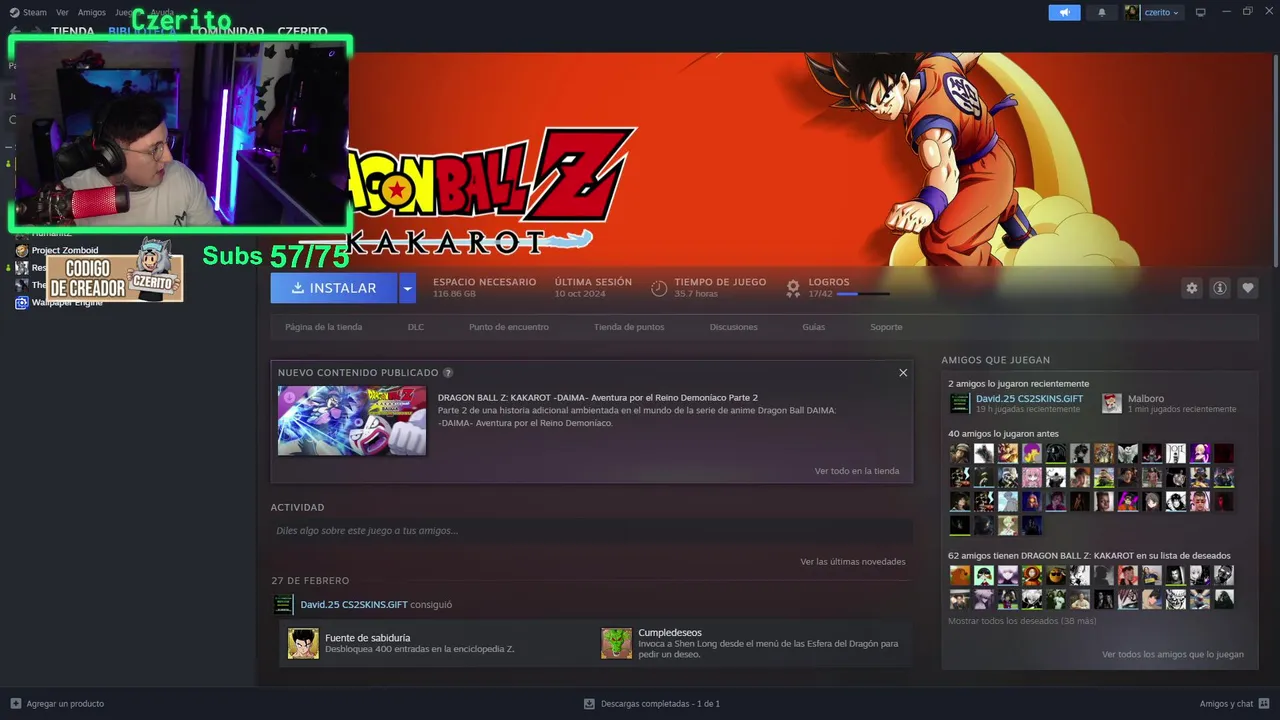Viewport: 1280px width, 720px height.
Task: Add game to favorites with heart icon
Action: 1248,288
